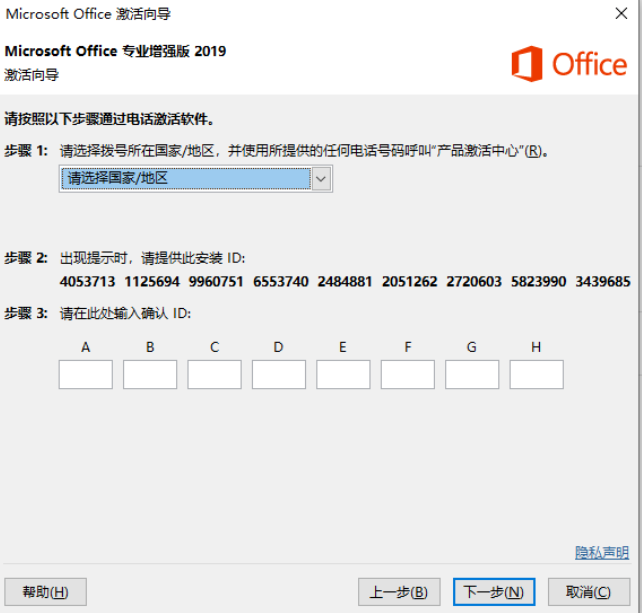Click installation ID group 1125694
The height and width of the screenshot is (613, 642).
click(152, 282)
